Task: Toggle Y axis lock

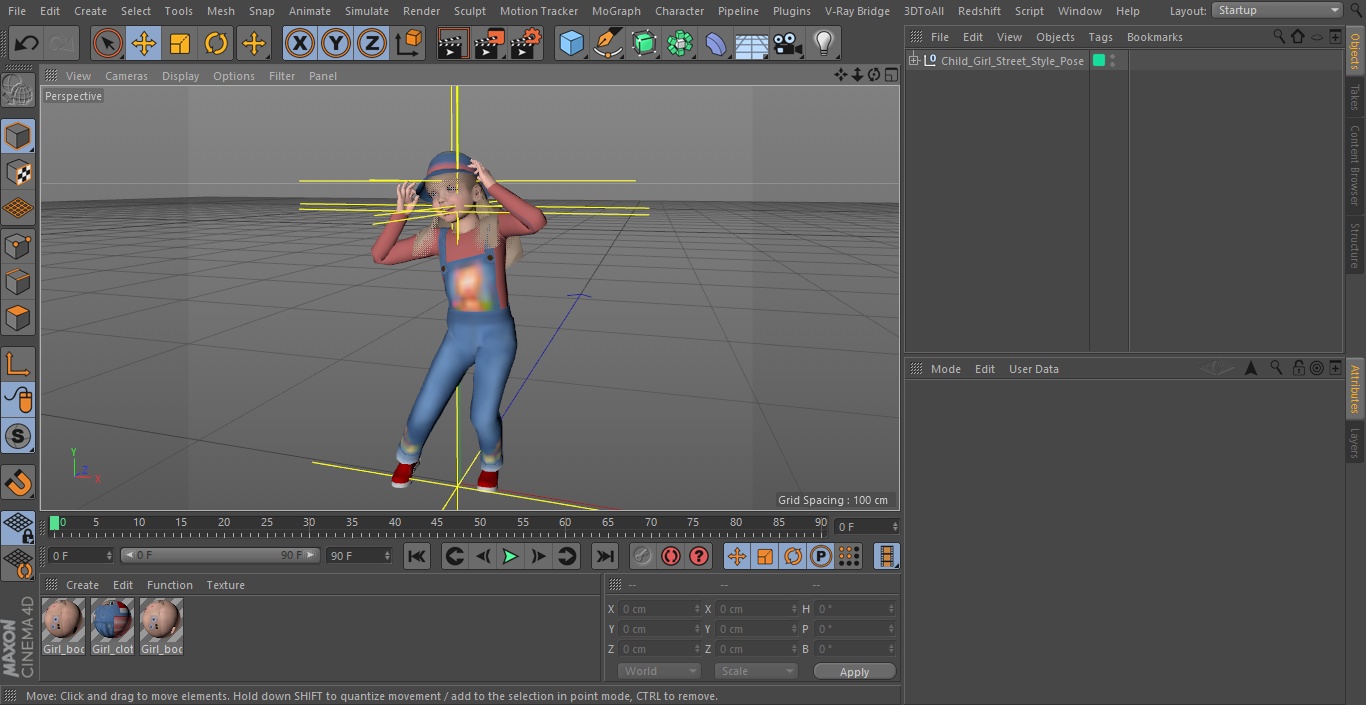Action: [x=336, y=43]
